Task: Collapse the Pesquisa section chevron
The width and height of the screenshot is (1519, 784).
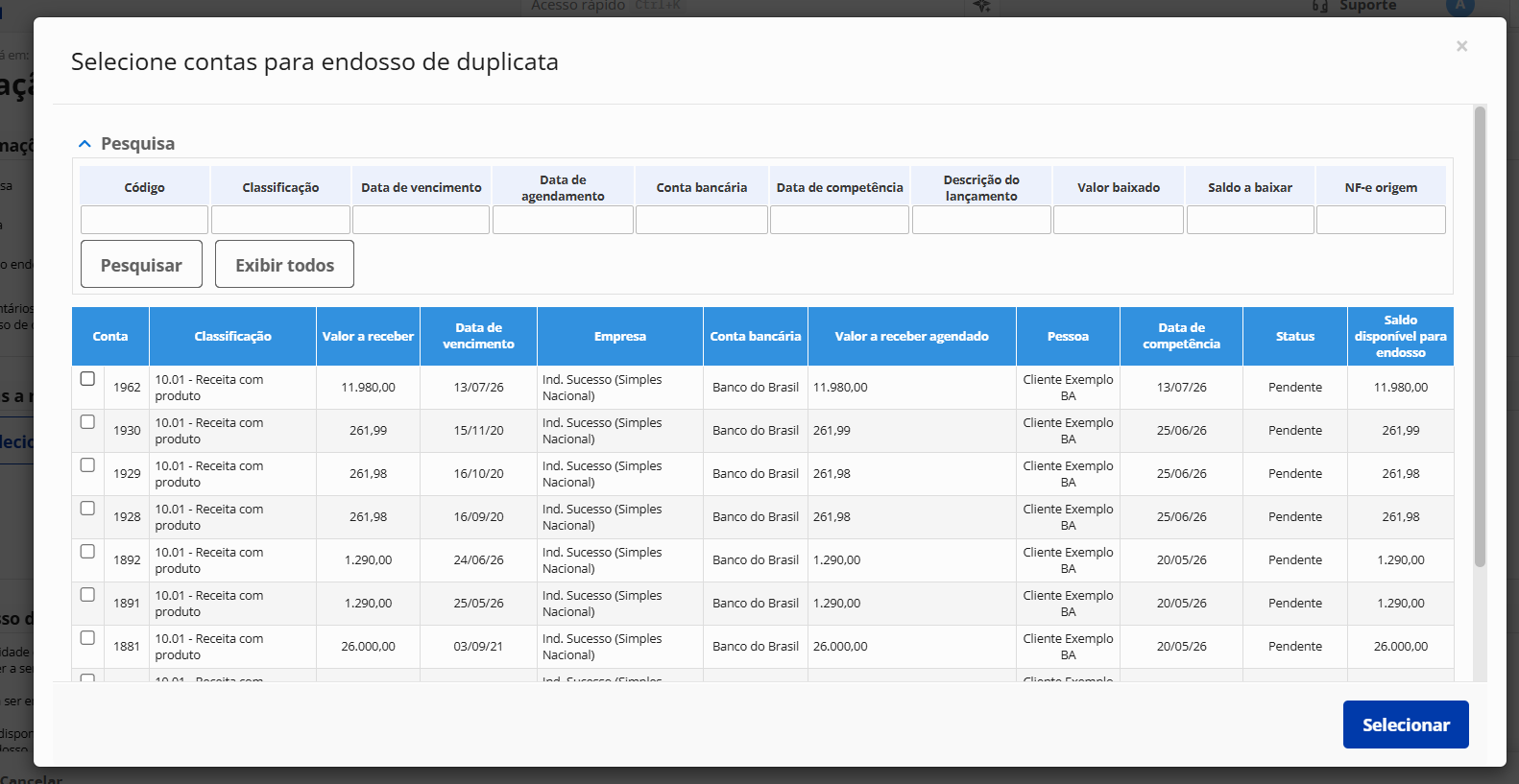Action: [84, 144]
